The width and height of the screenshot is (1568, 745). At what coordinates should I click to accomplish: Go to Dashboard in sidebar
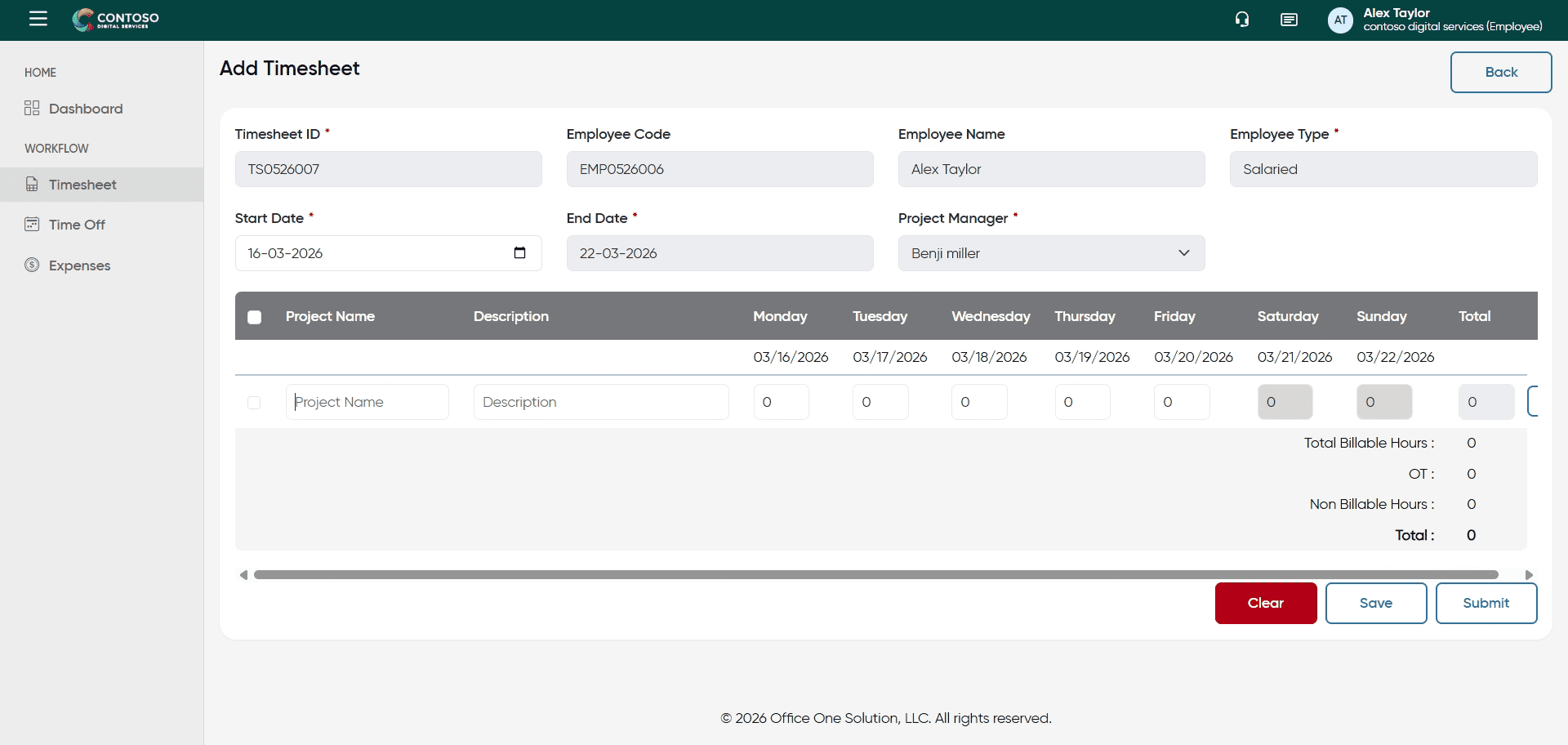(x=85, y=109)
